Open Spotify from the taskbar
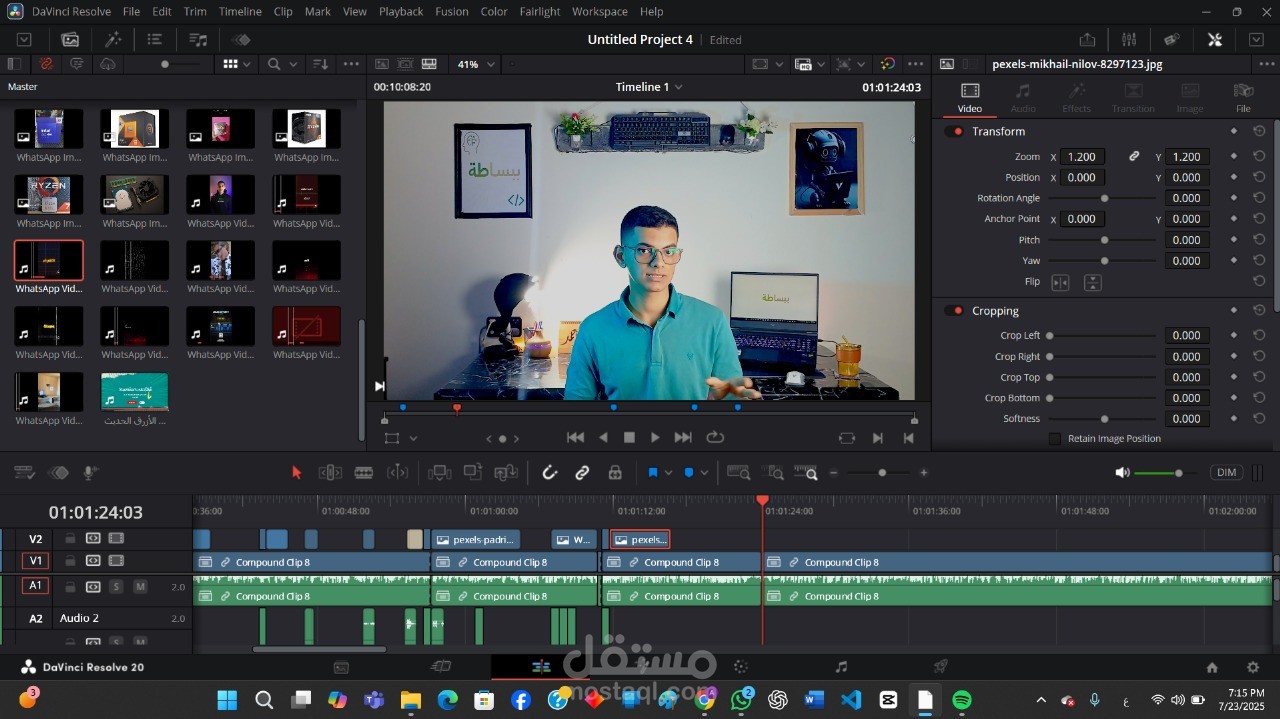 coord(961,700)
